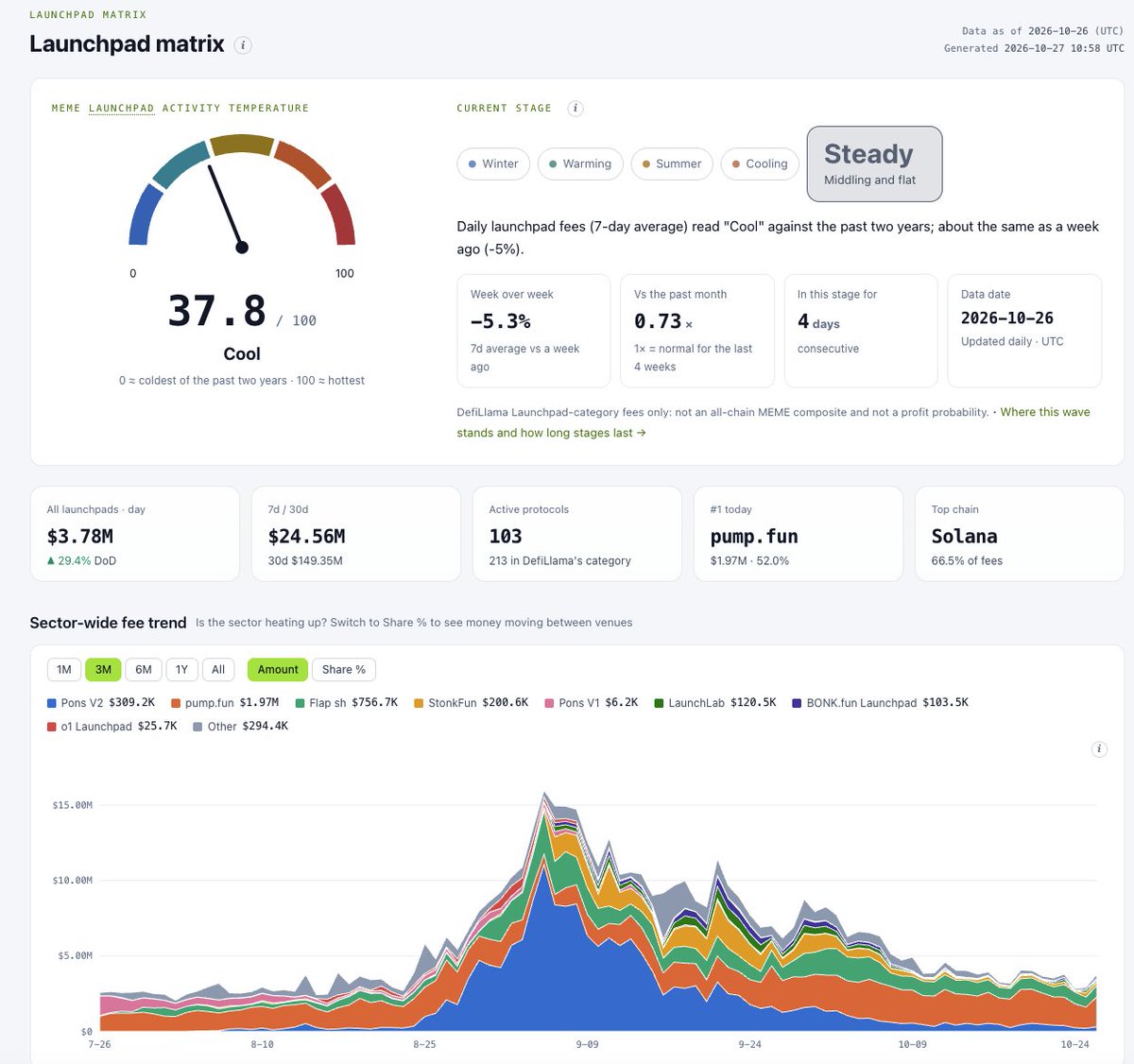The height and width of the screenshot is (1064, 1134).
Task: Switch chart to Amount view
Action: tap(278, 670)
